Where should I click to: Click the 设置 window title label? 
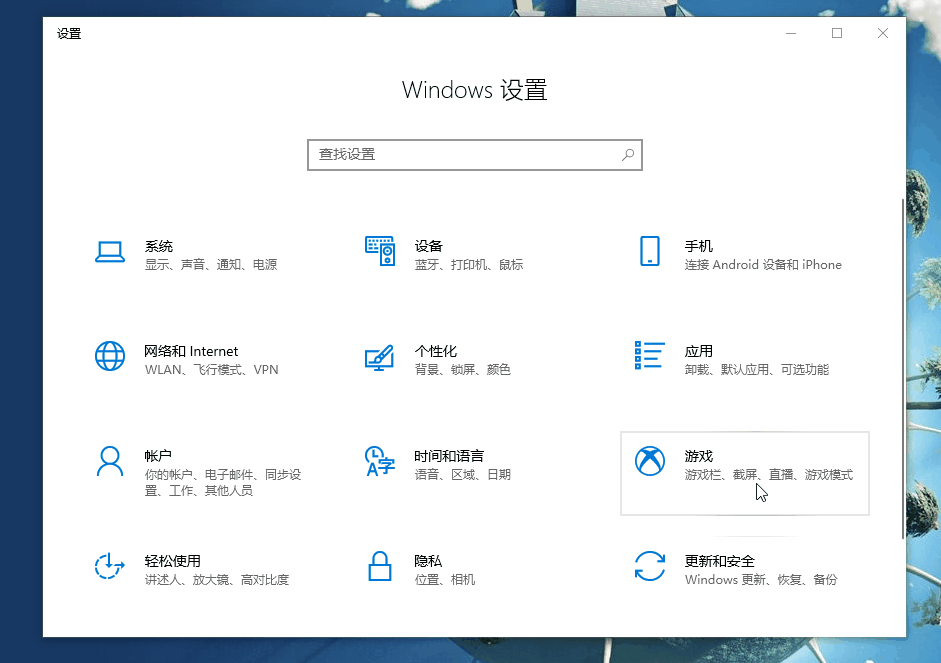[x=69, y=33]
